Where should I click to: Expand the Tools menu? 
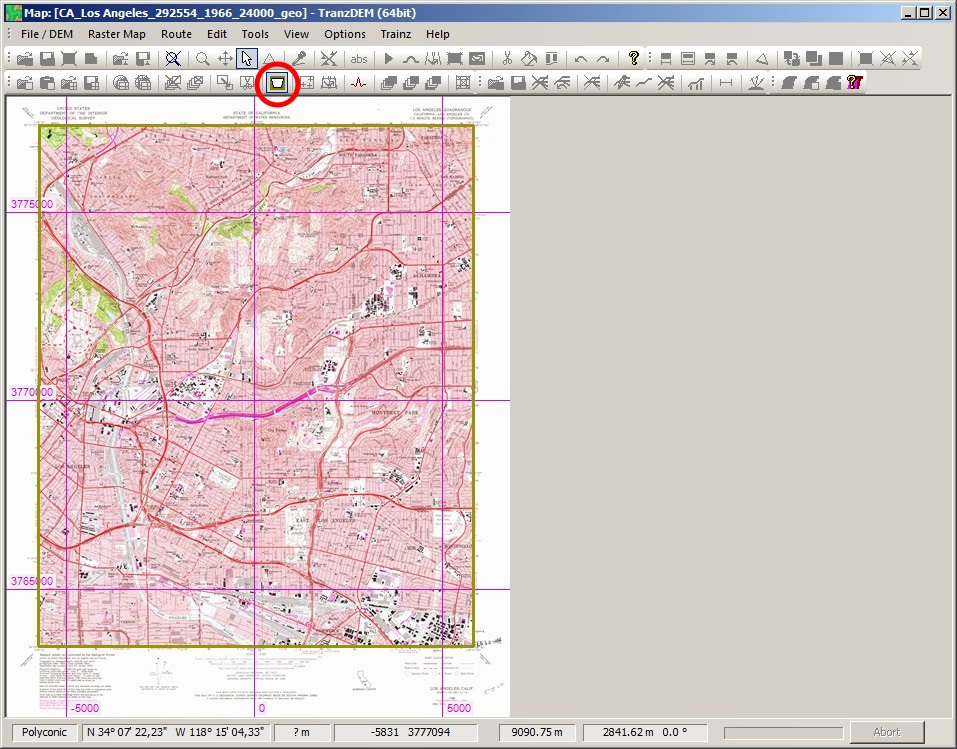[x=255, y=34]
